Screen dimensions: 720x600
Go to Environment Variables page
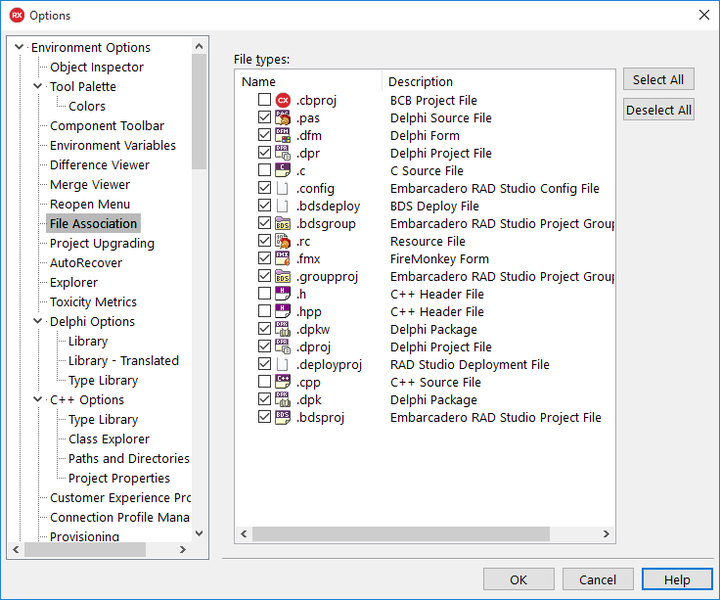pyautogui.click(x=112, y=146)
